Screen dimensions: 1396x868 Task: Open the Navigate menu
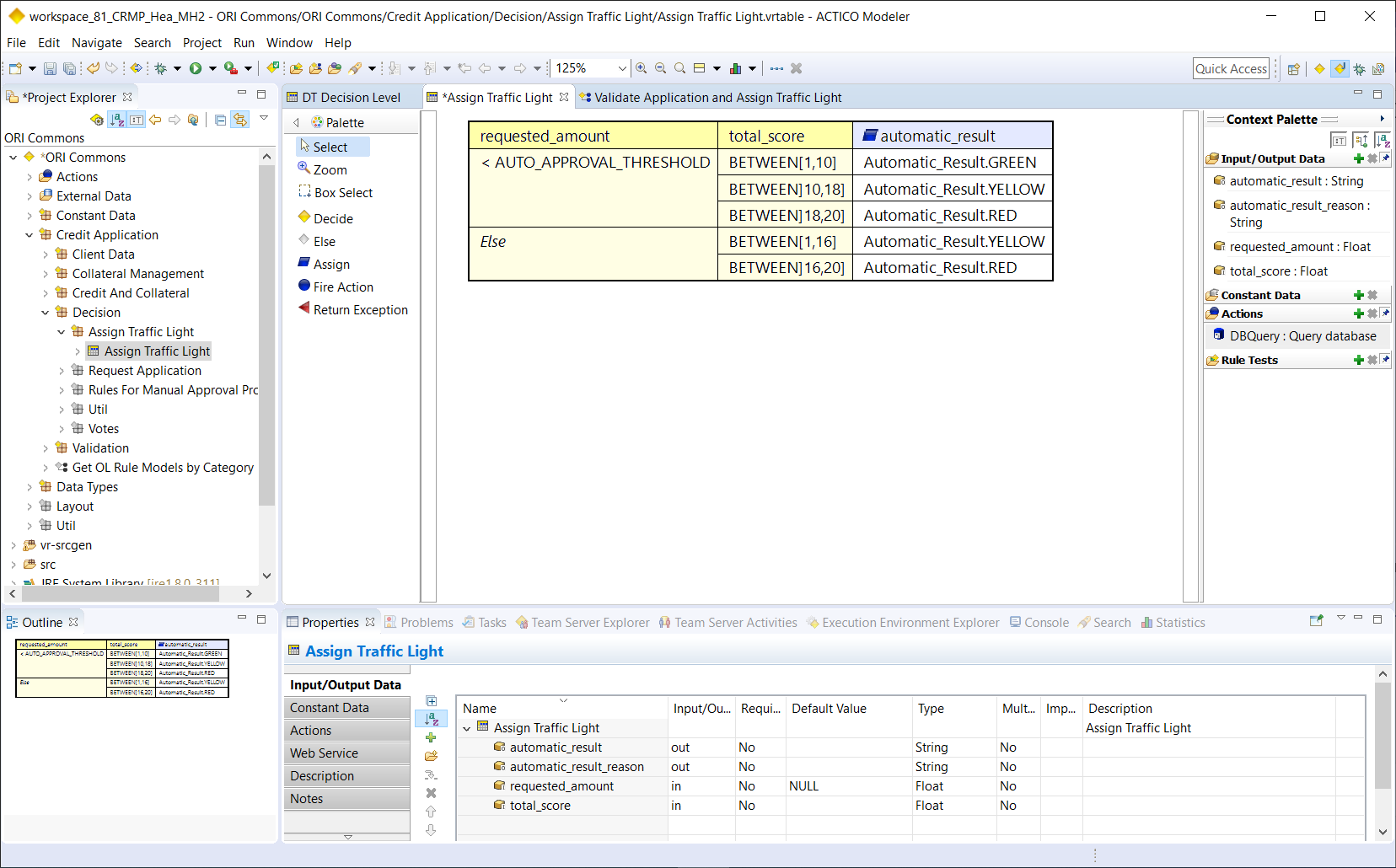click(96, 42)
